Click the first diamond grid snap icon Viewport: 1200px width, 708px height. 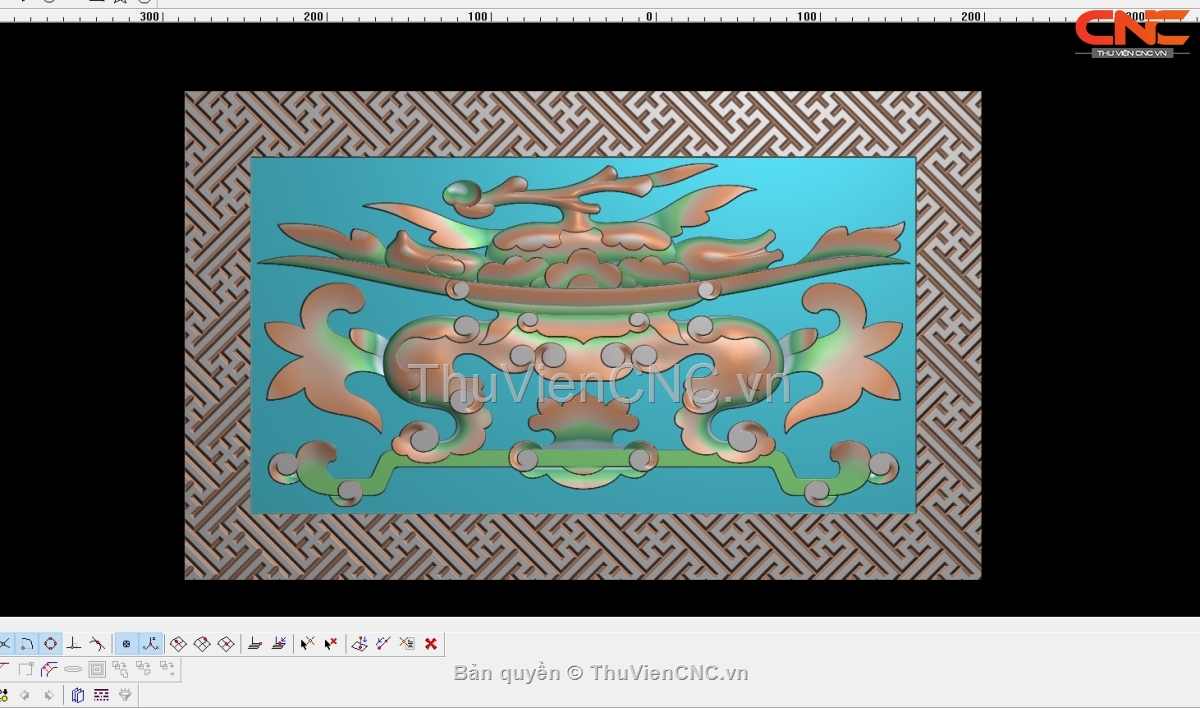(178, 644)
